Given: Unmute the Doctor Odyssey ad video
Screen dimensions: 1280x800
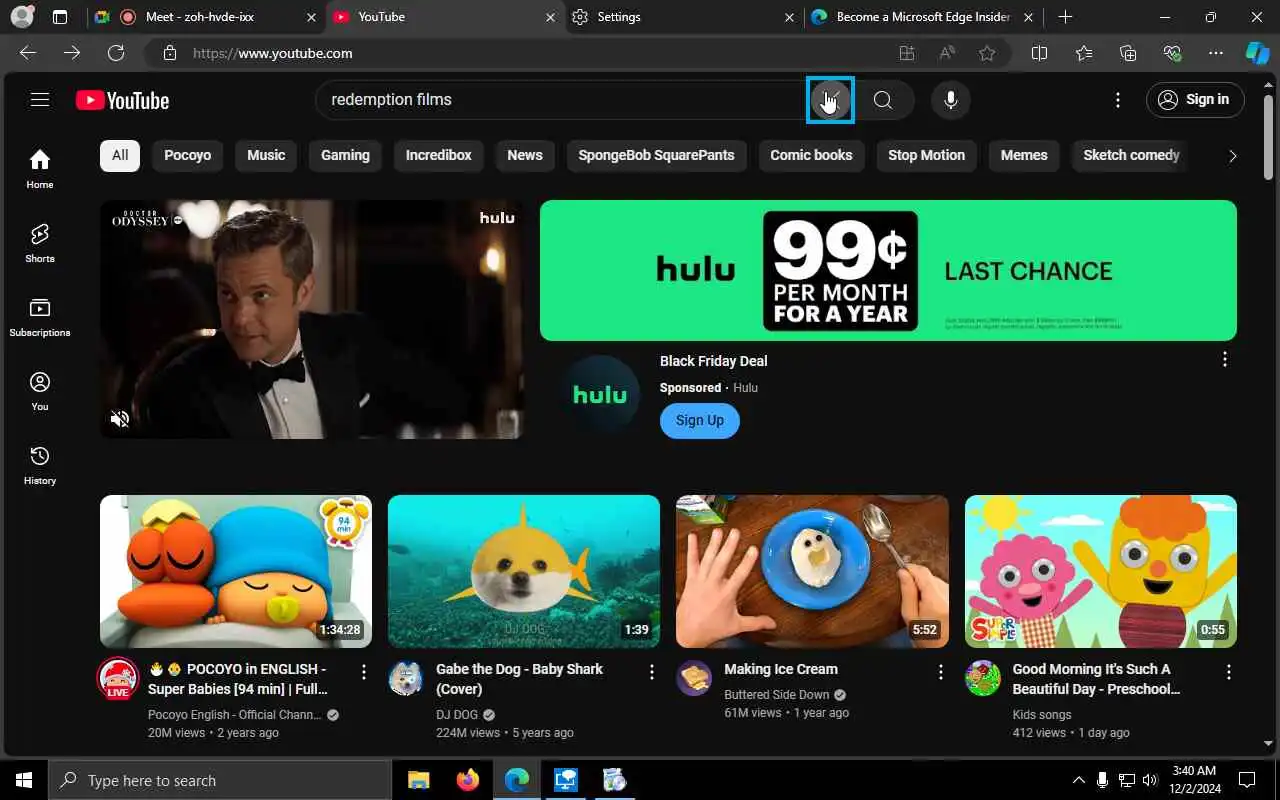Looking at the screenshot, I should (x=120, y=419).
